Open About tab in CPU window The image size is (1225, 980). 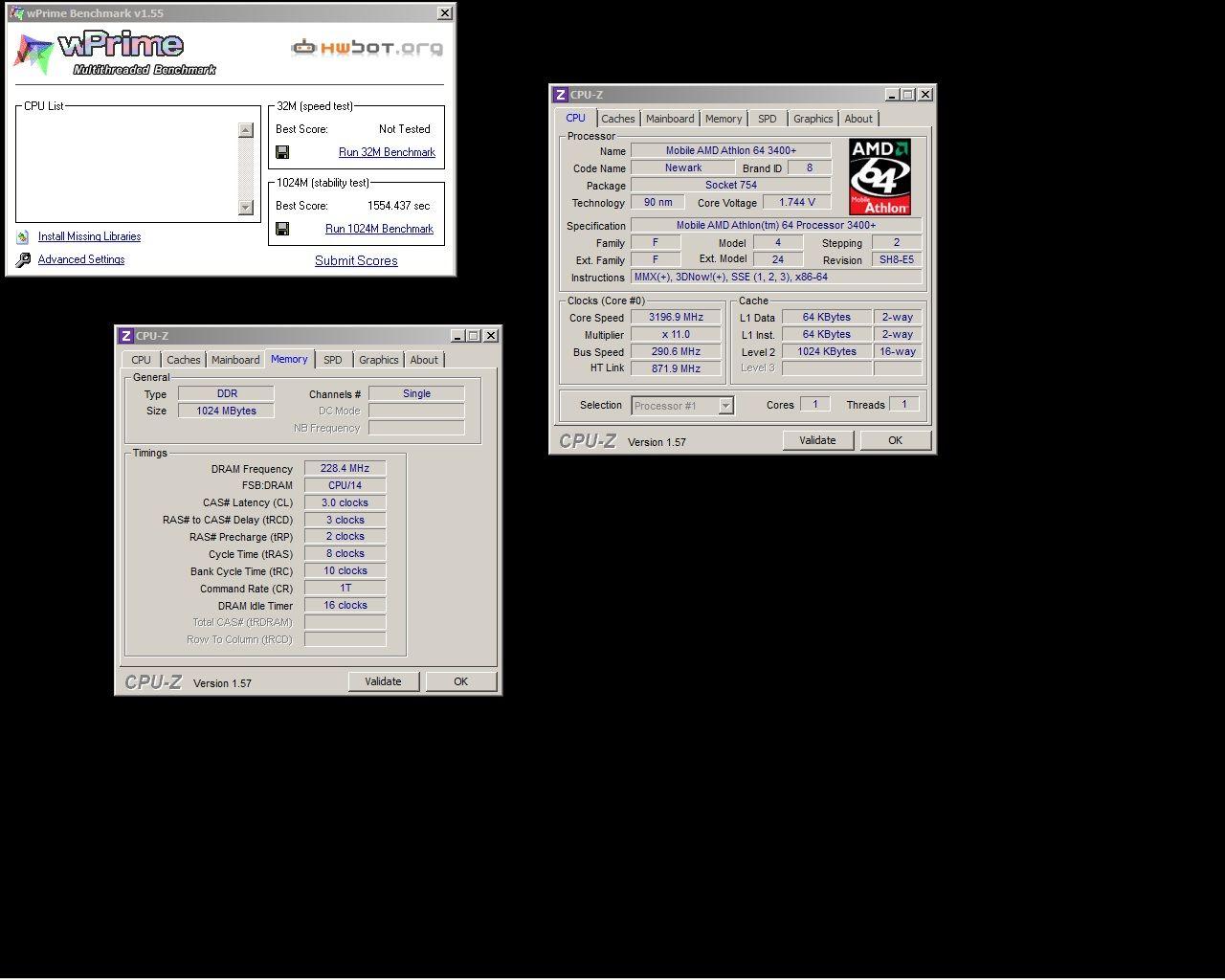click(858, 119)
